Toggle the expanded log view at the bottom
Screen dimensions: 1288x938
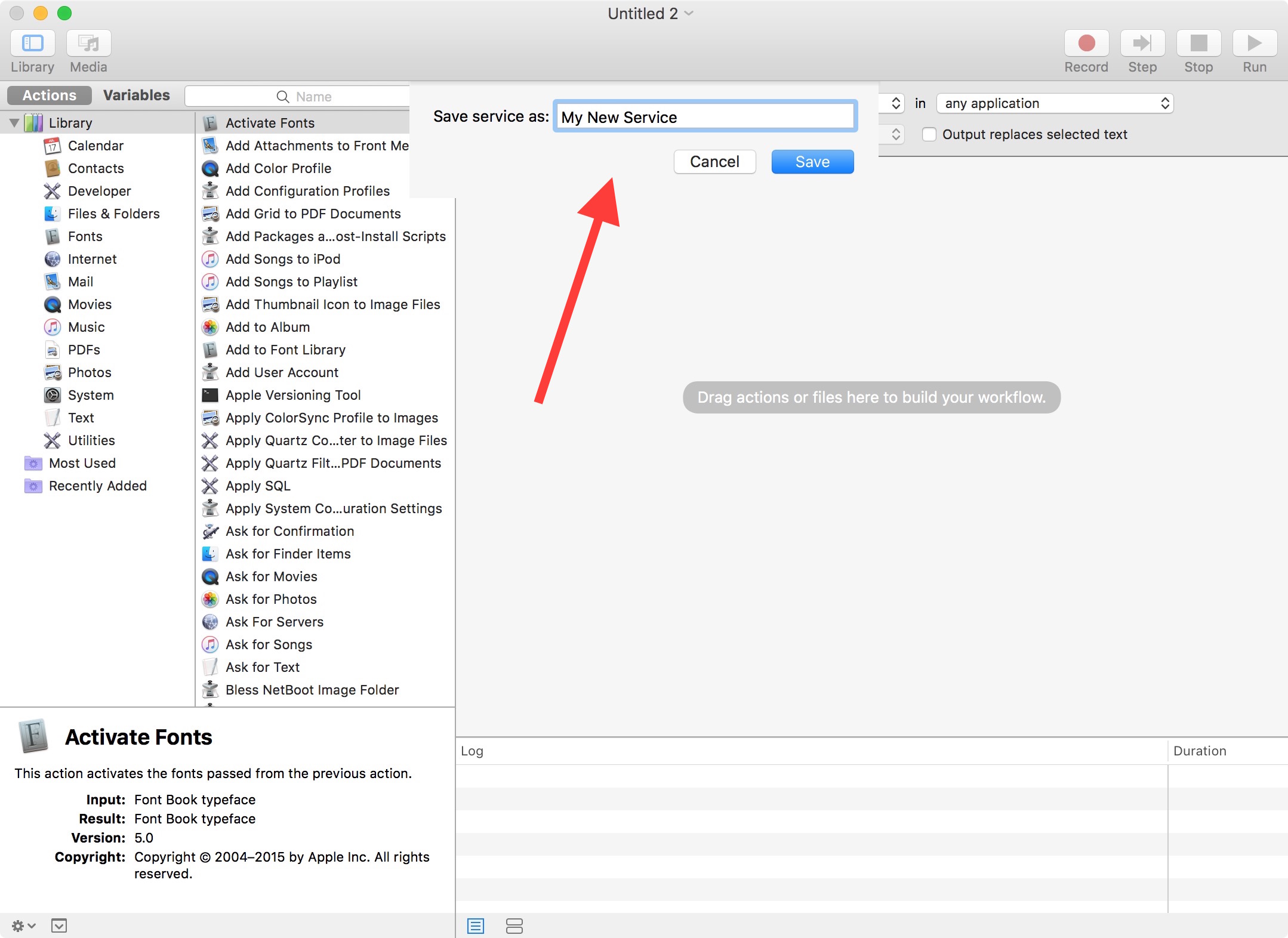[x=514, y=926]
